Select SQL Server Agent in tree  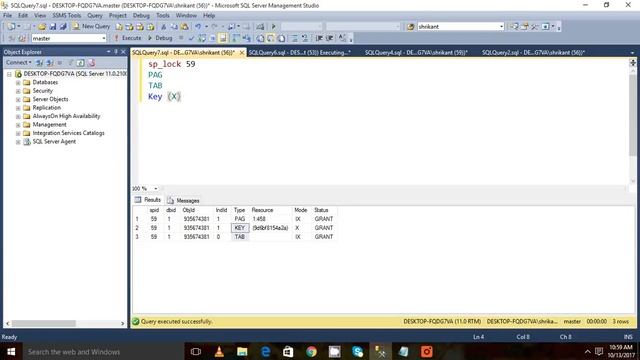point(54,142)
